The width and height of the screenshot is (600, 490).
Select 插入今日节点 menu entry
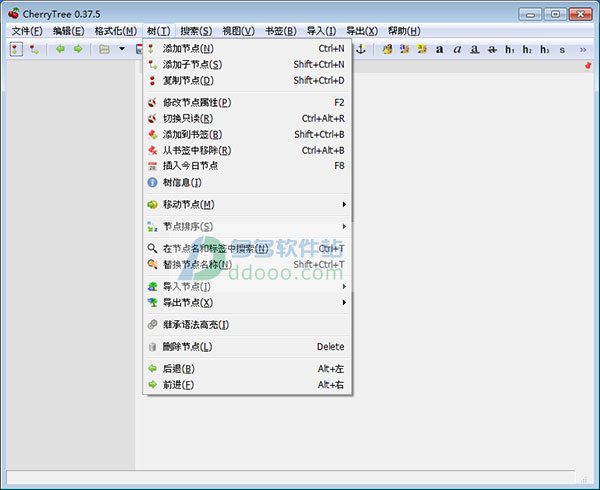pyautogui.click(x=247, y=166)
